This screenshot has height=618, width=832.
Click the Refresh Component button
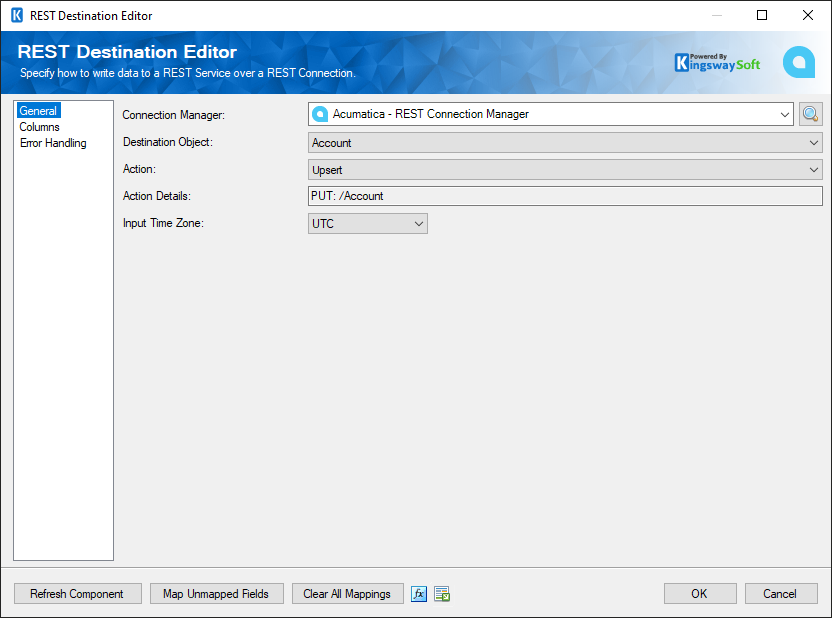pos(77,594)
